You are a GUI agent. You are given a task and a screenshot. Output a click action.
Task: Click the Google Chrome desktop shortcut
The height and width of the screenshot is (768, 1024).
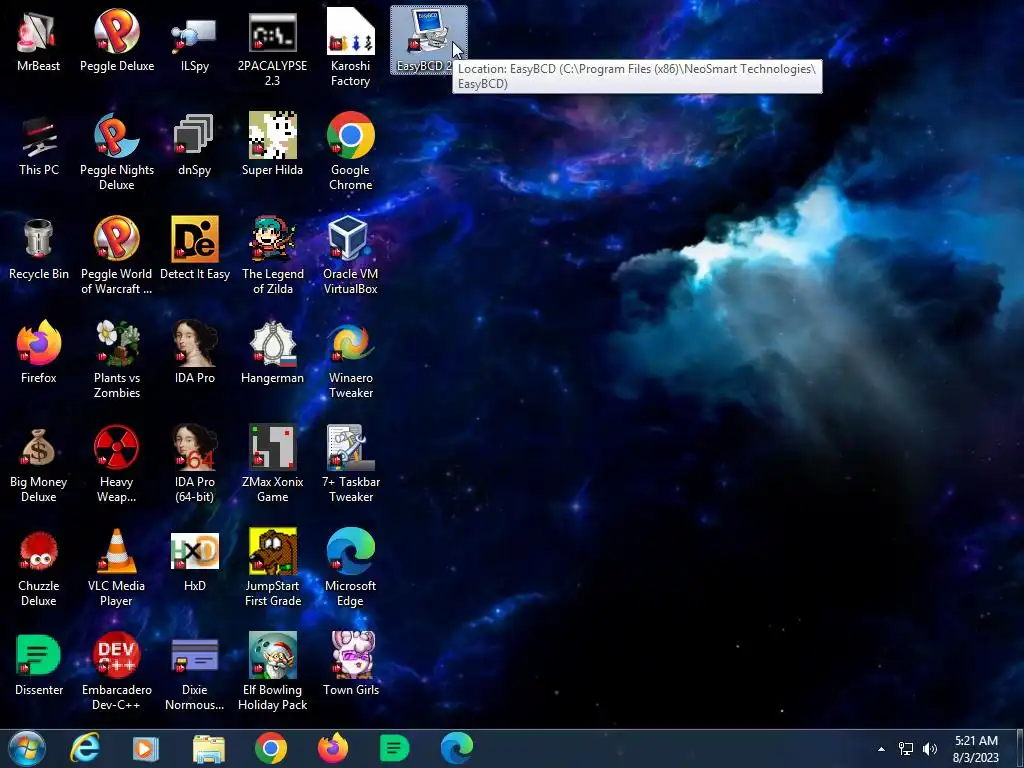coord(351,152)
